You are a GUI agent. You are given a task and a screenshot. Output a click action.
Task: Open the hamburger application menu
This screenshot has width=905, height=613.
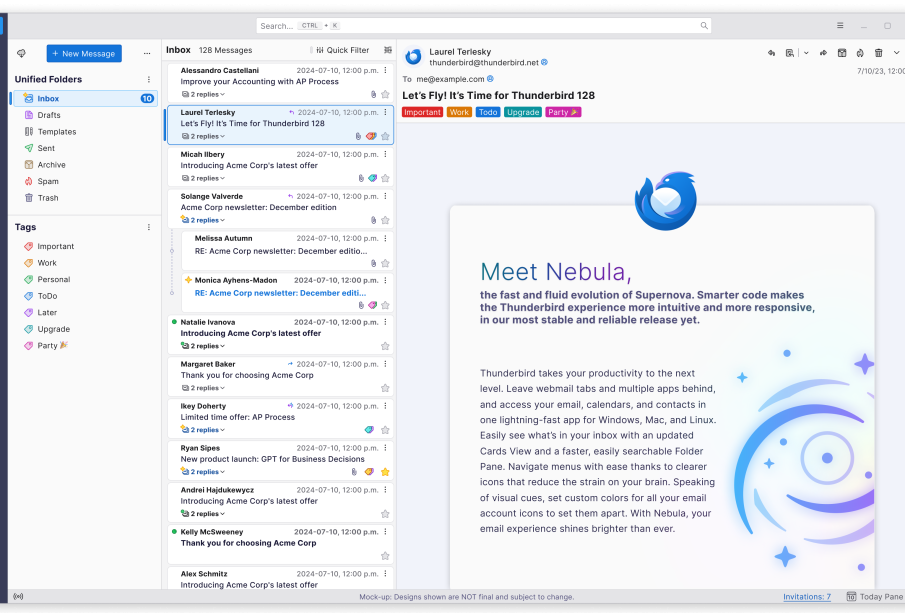tap(840, 25)
